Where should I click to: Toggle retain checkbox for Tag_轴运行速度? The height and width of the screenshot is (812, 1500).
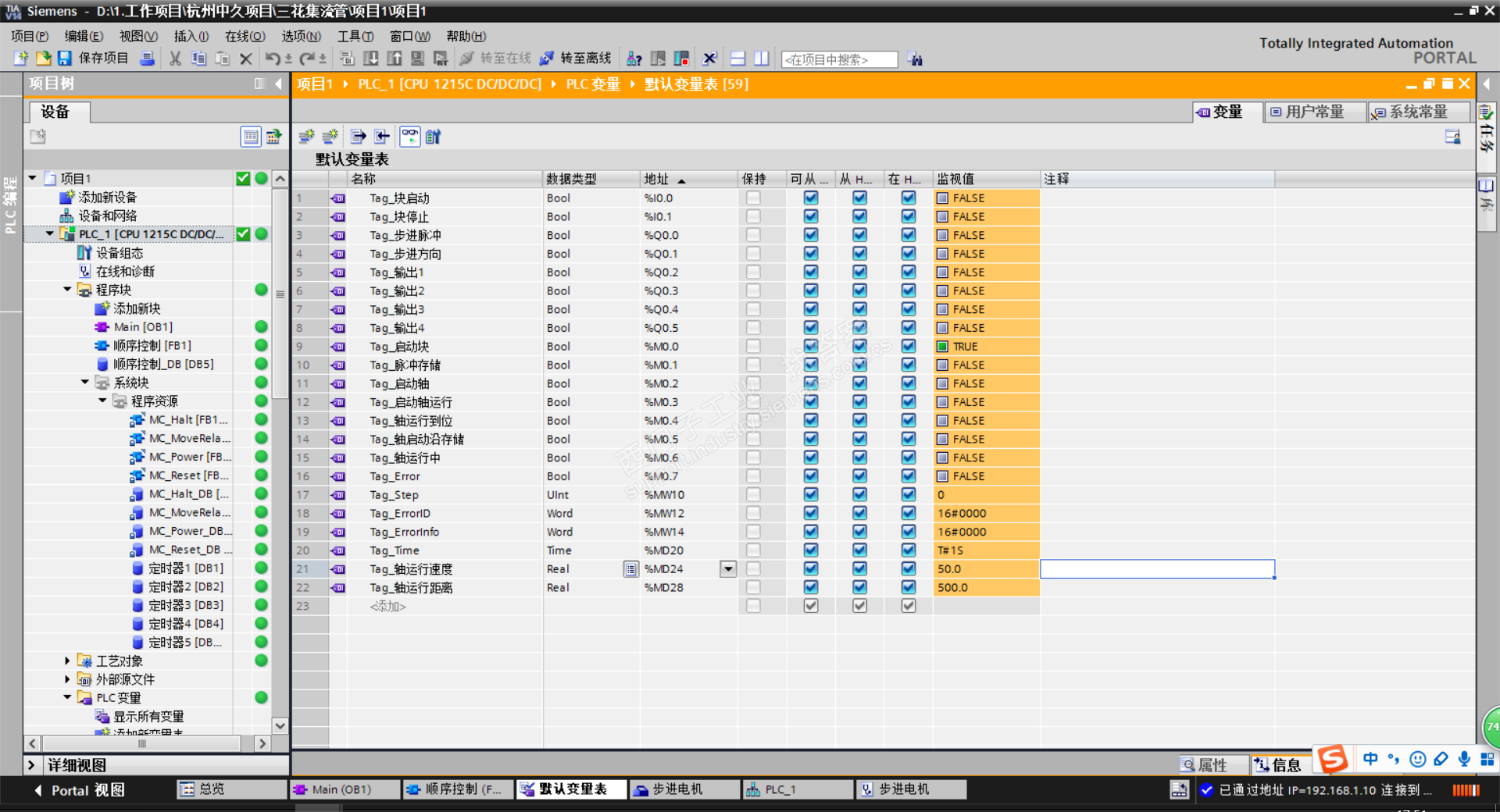click(753, 569)
